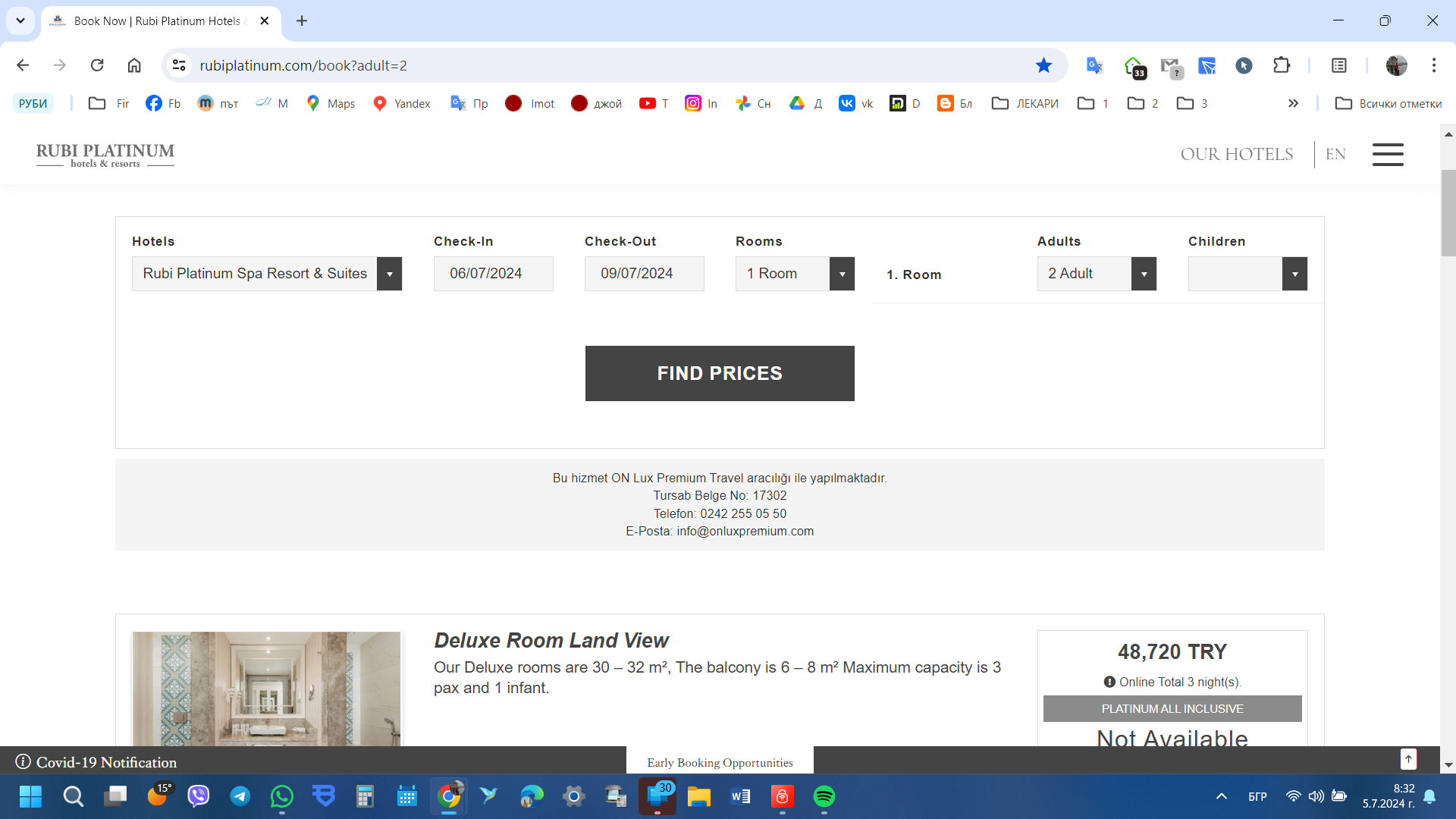Click the Covid-19 Notification info icon

23,761
